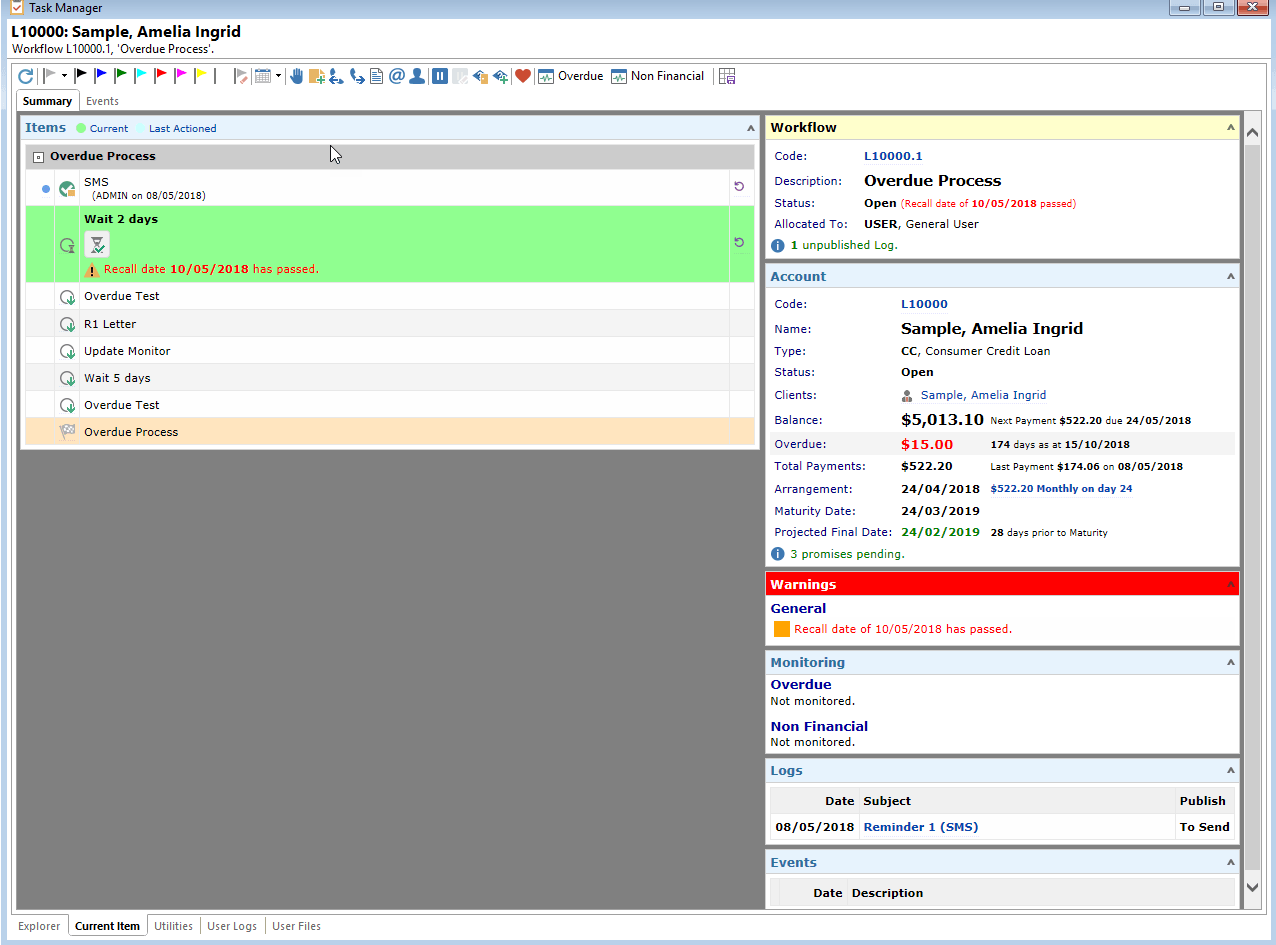The height and width of the screenshot is (945, 1276).
Task: Click the red heart icon
Action: click(523, 76)
